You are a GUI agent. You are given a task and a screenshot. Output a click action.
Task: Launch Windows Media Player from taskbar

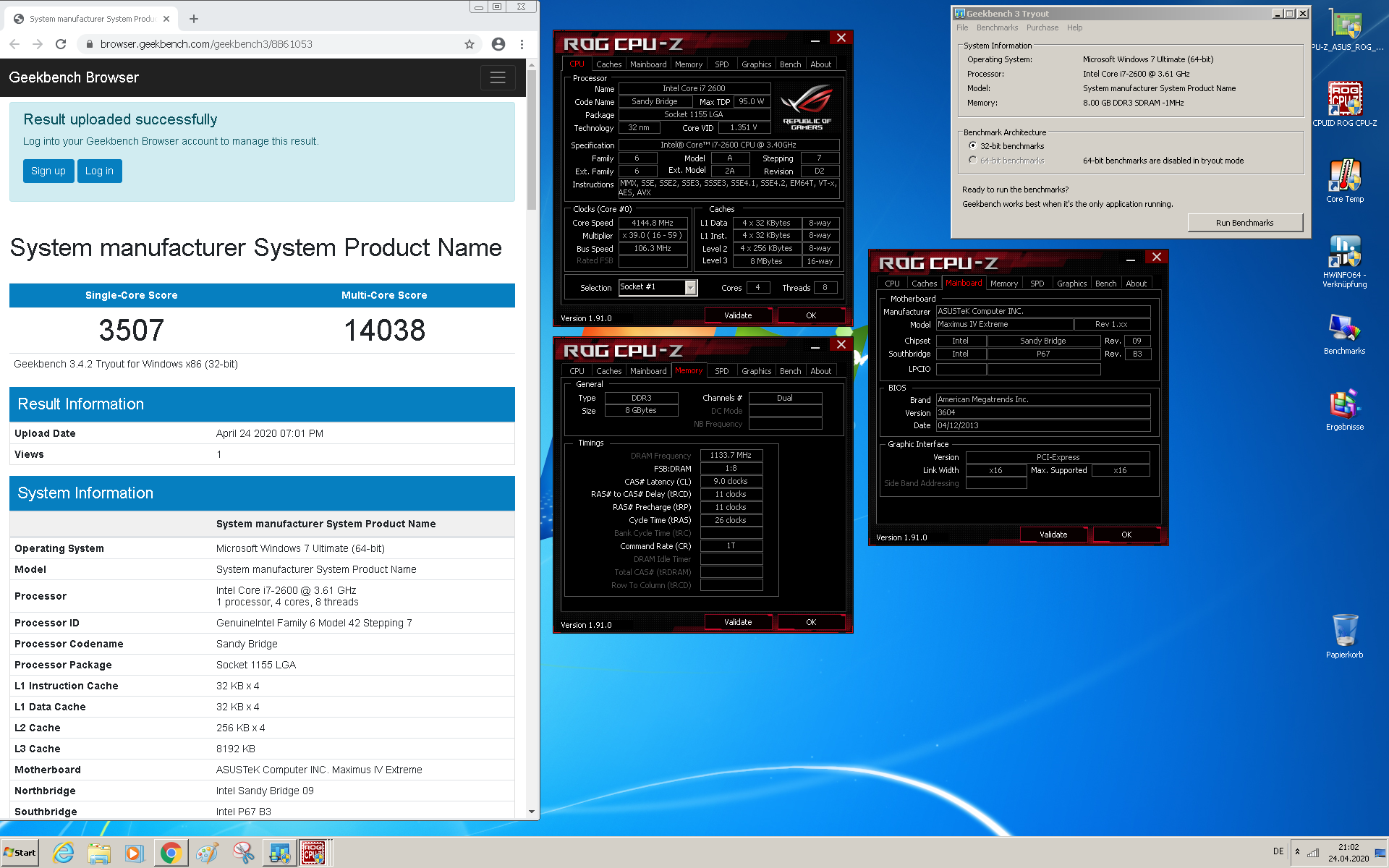[x=135, y=853]
